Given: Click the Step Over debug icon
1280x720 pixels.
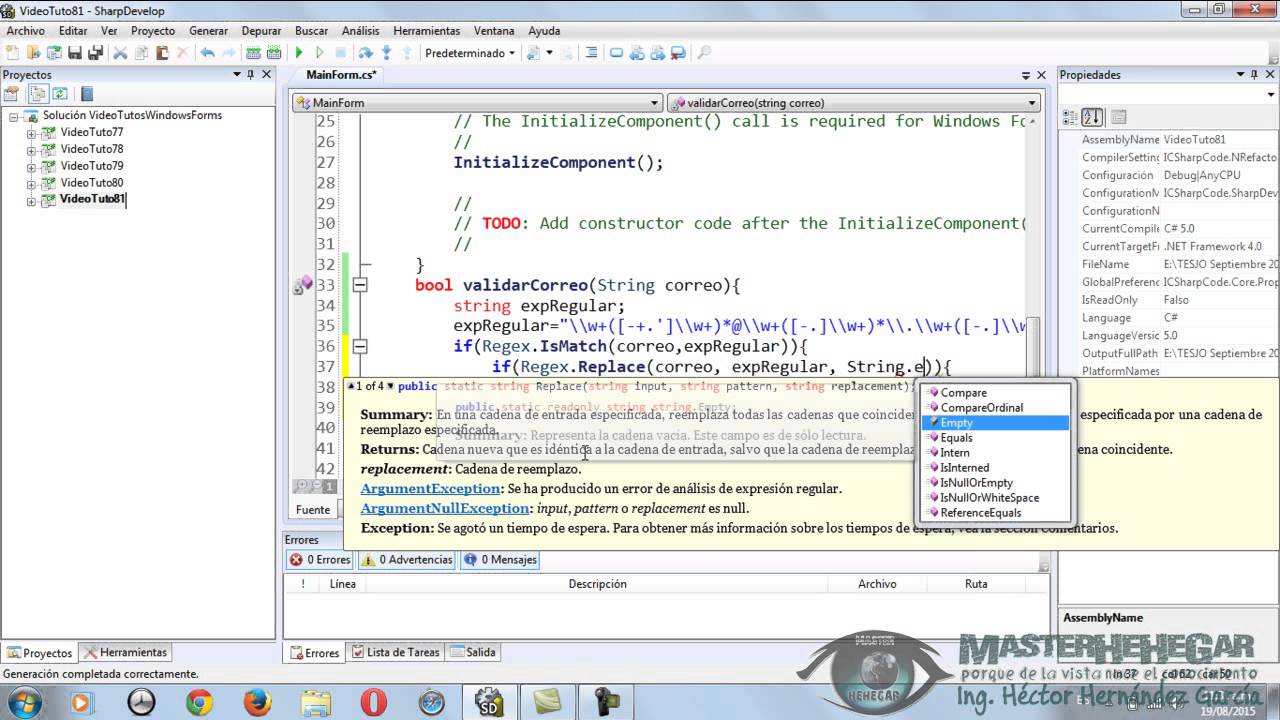Looking at the screenshot, I should pos(366,53).
